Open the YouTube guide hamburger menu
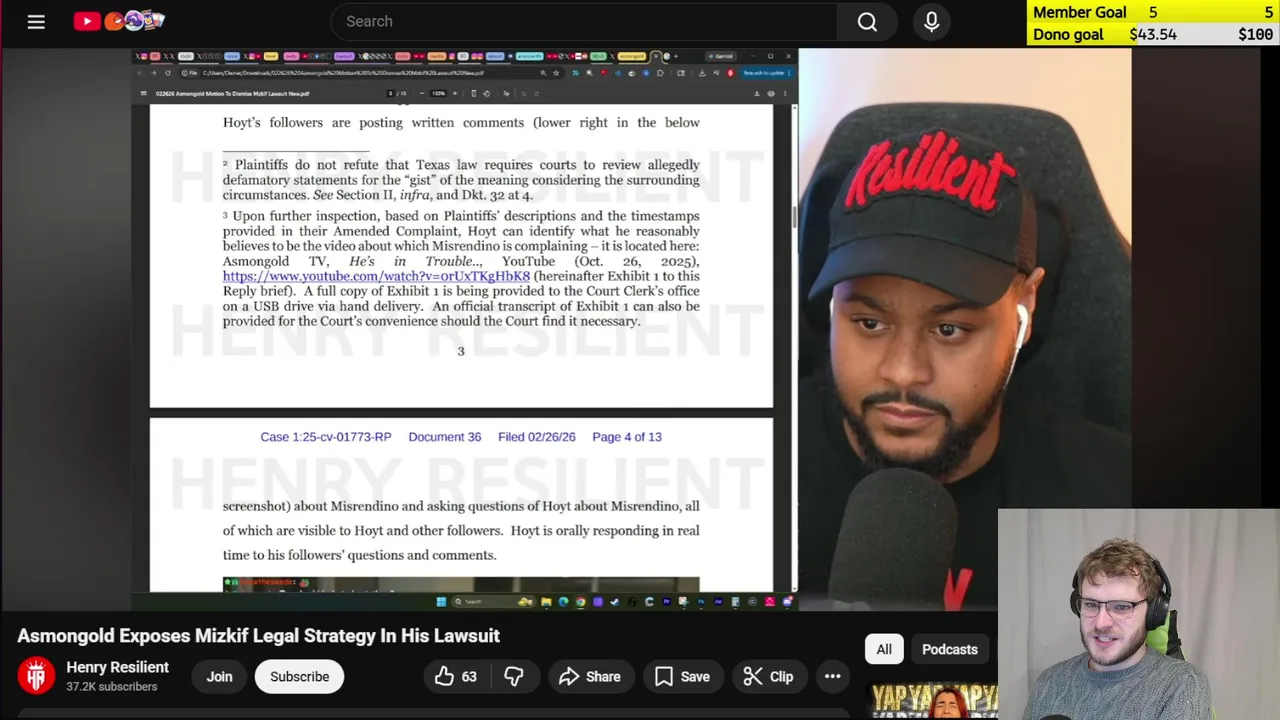Image resolution: width=1280 pixels, height=720 pixels. (x=36, y=21)
